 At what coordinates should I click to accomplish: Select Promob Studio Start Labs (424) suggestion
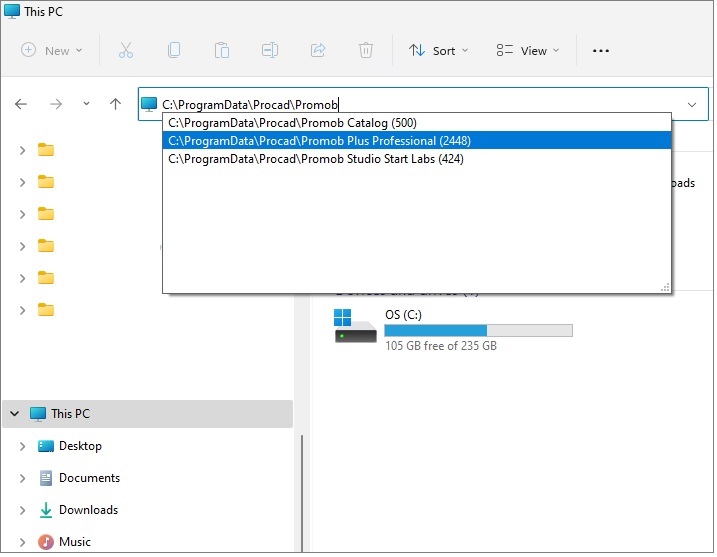coord(417,159)
